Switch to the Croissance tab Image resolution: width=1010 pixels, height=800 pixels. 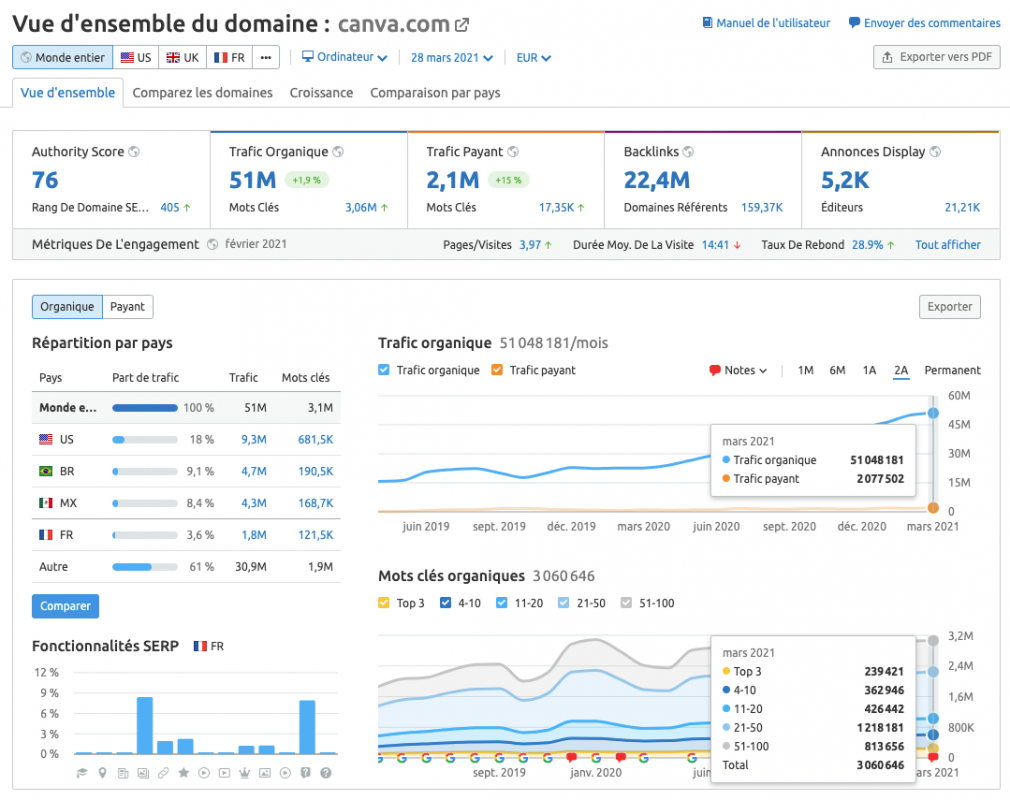point(321,93)
